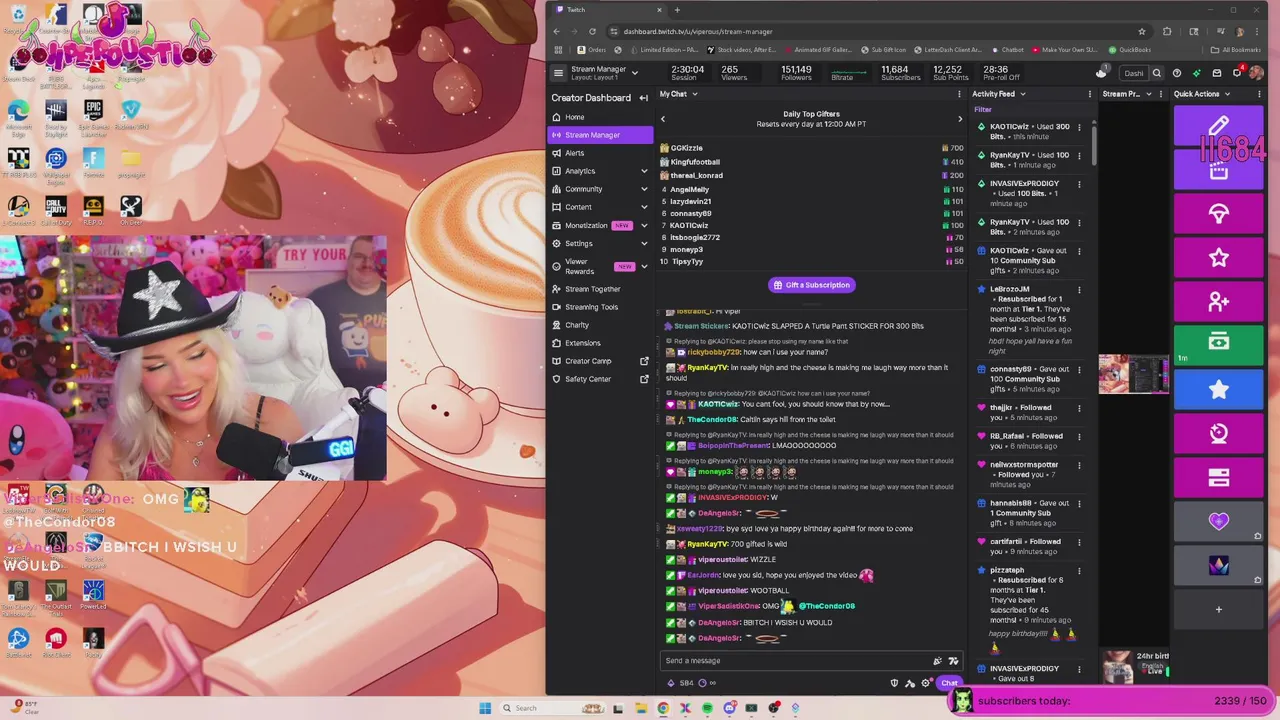Click the mod sword icon below chat

coord(910,683)
